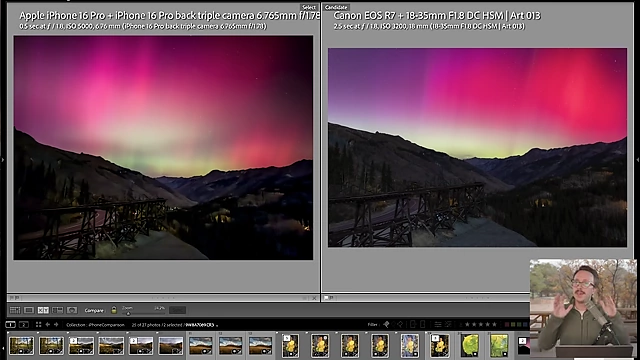Viewport: 640px width, 360px height.
Task: Click the Select label tag
Action: 309,7
